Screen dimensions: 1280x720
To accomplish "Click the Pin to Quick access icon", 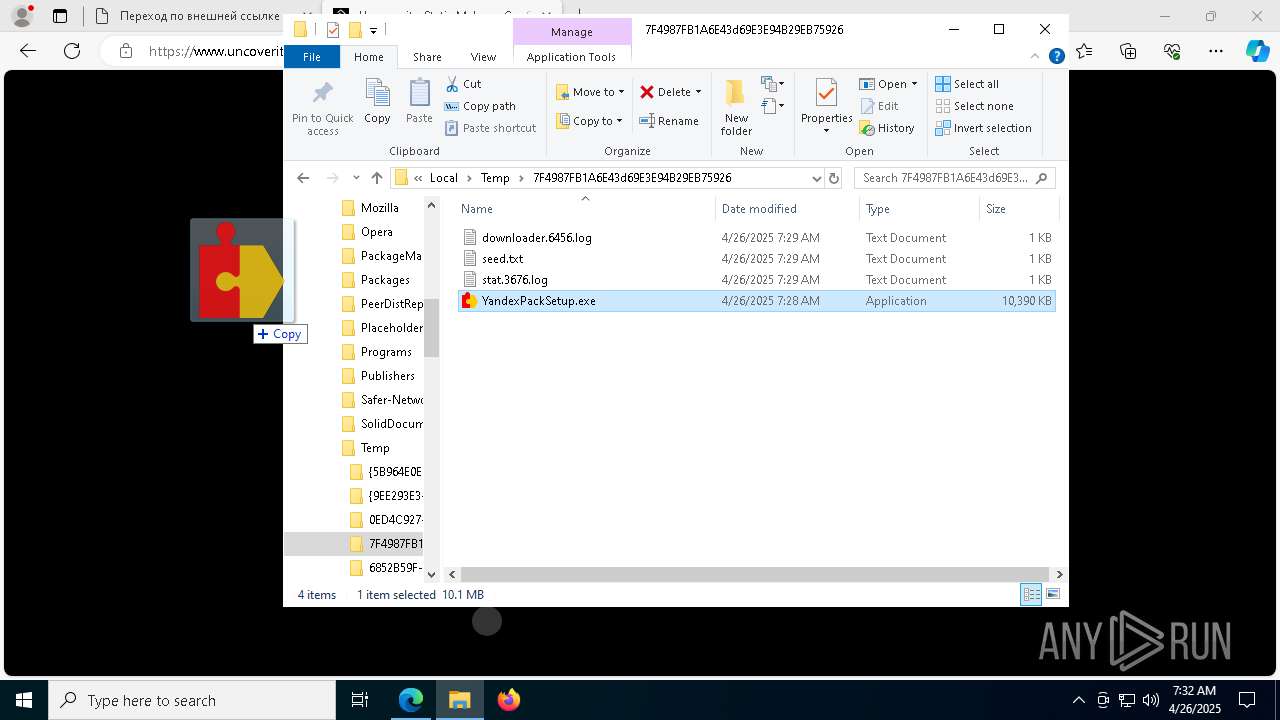I will tap(322, 107).
